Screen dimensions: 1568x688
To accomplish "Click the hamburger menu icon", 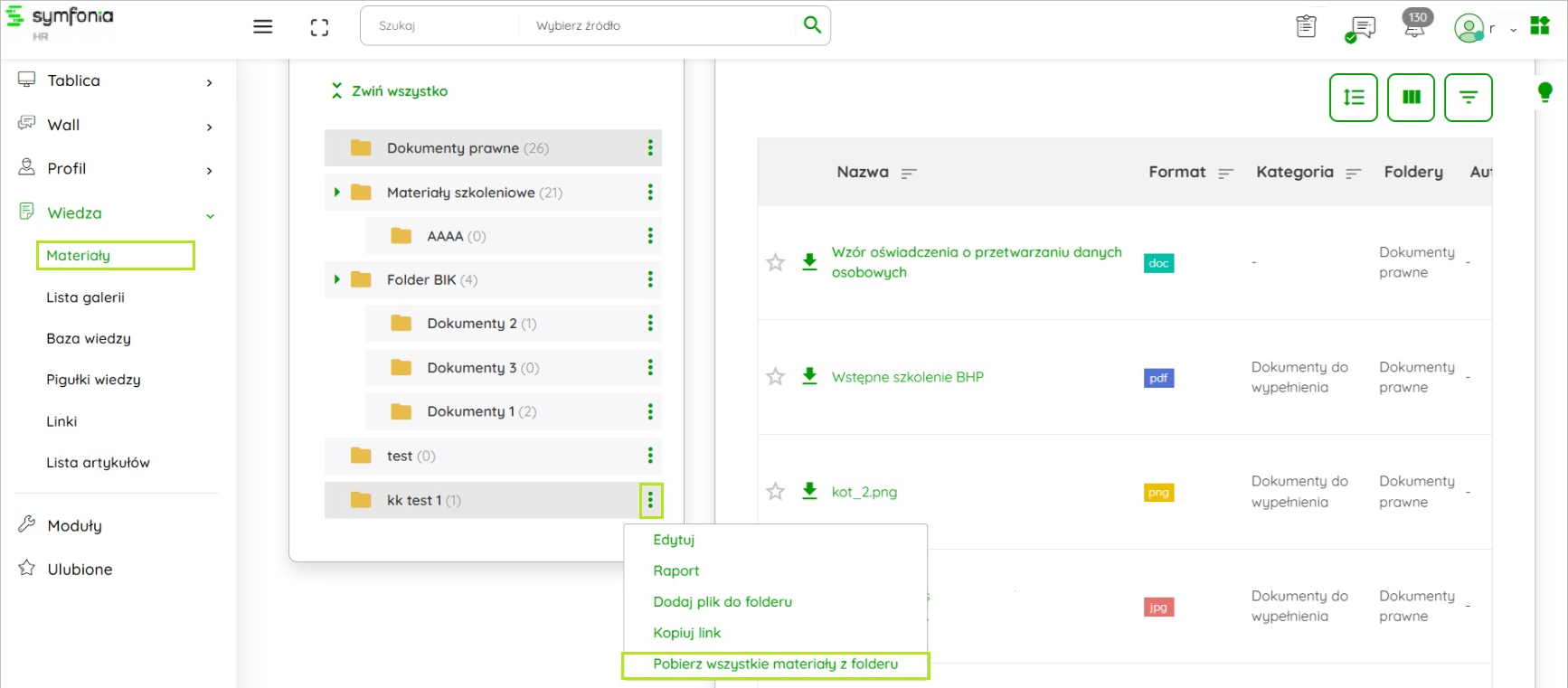I will (262, 27).
